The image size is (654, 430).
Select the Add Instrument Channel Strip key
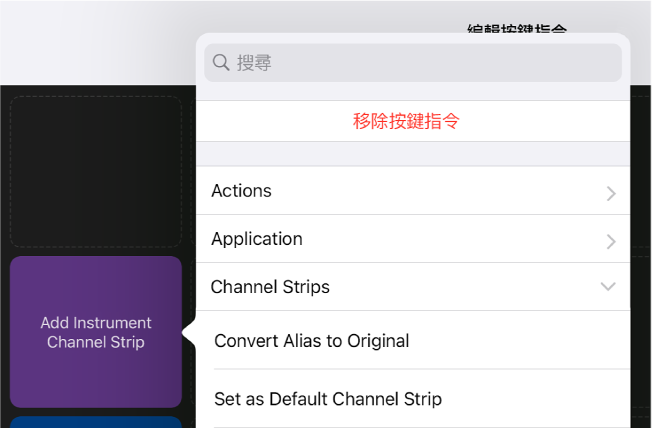click(96, 333)
